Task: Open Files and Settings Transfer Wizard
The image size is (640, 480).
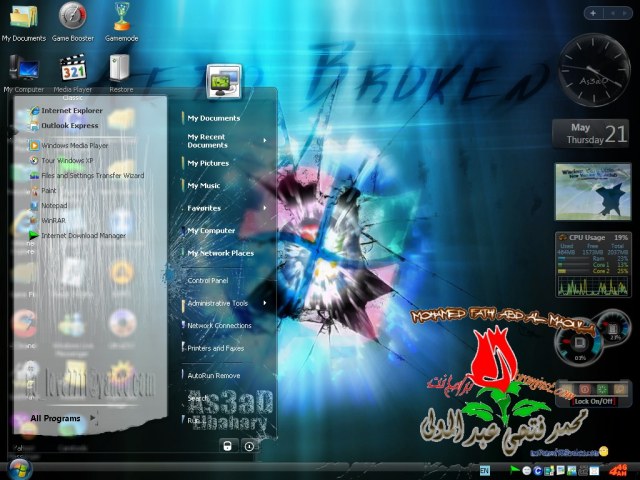Action: 87,176
